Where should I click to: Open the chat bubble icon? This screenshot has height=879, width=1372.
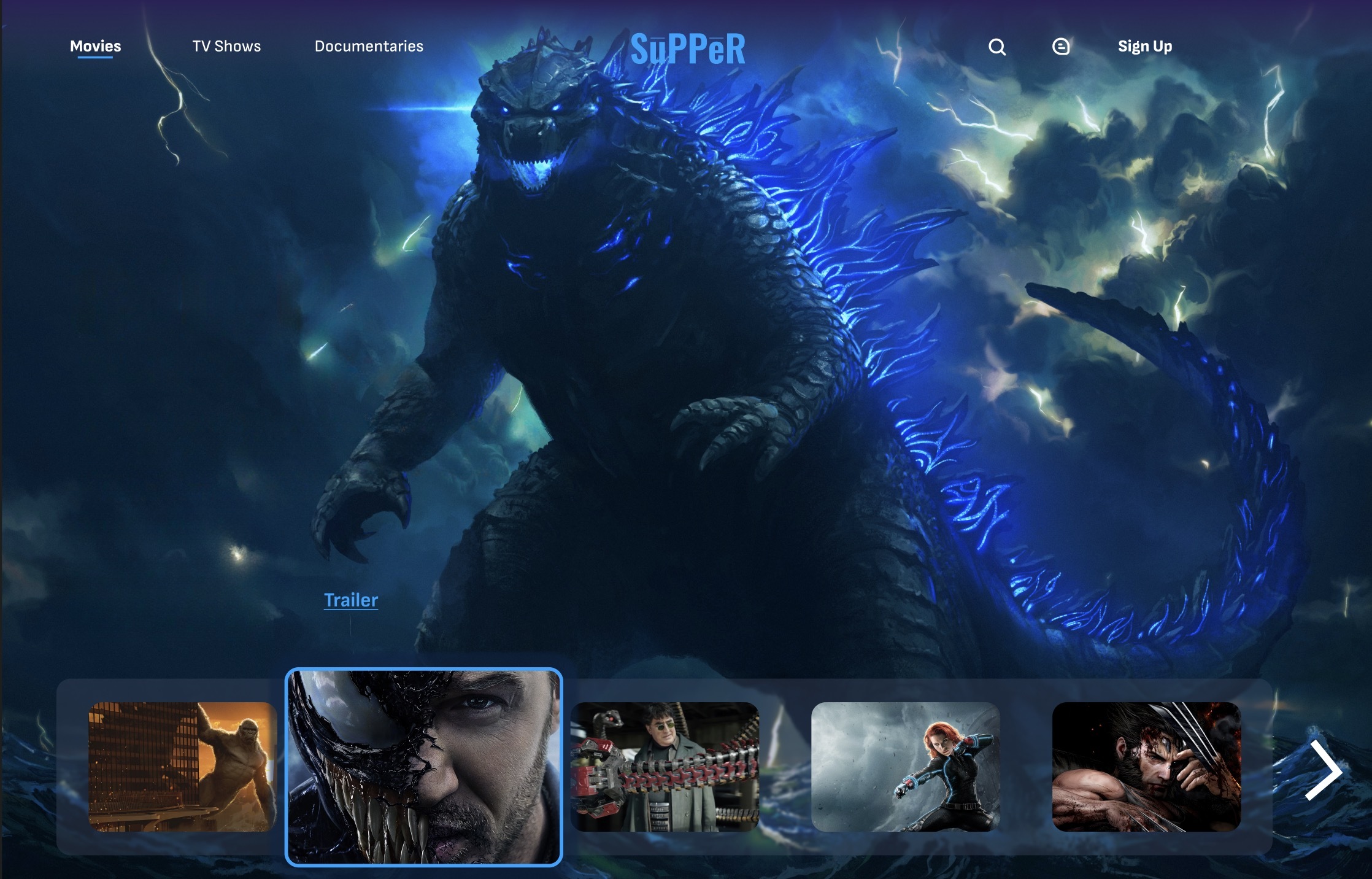point(1061,47)
